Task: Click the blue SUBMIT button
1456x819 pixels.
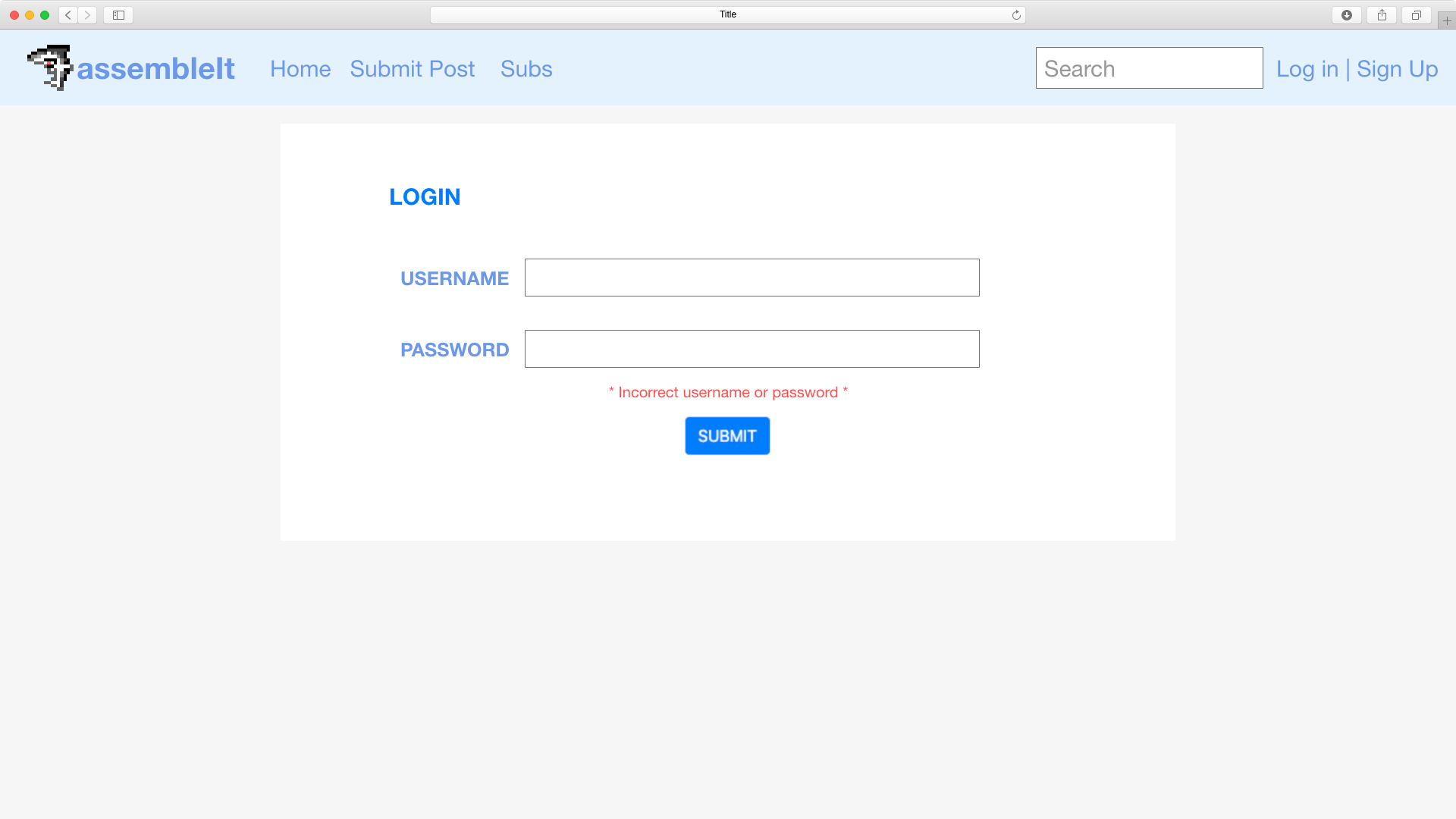Action: coord(727,436)
